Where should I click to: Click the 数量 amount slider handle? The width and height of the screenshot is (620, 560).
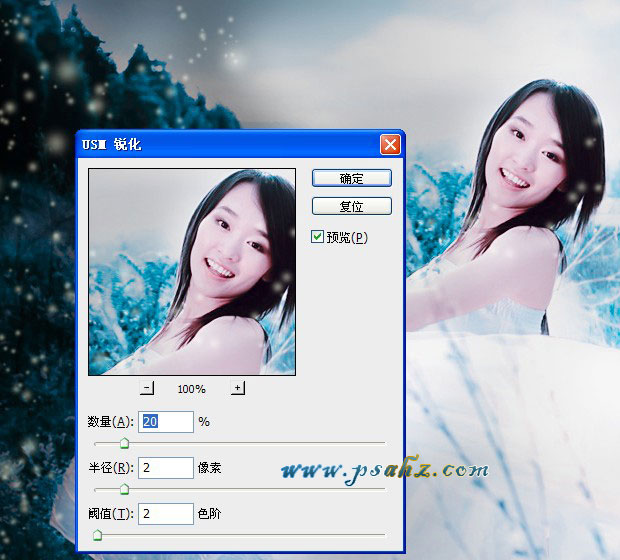pos(124,443)
